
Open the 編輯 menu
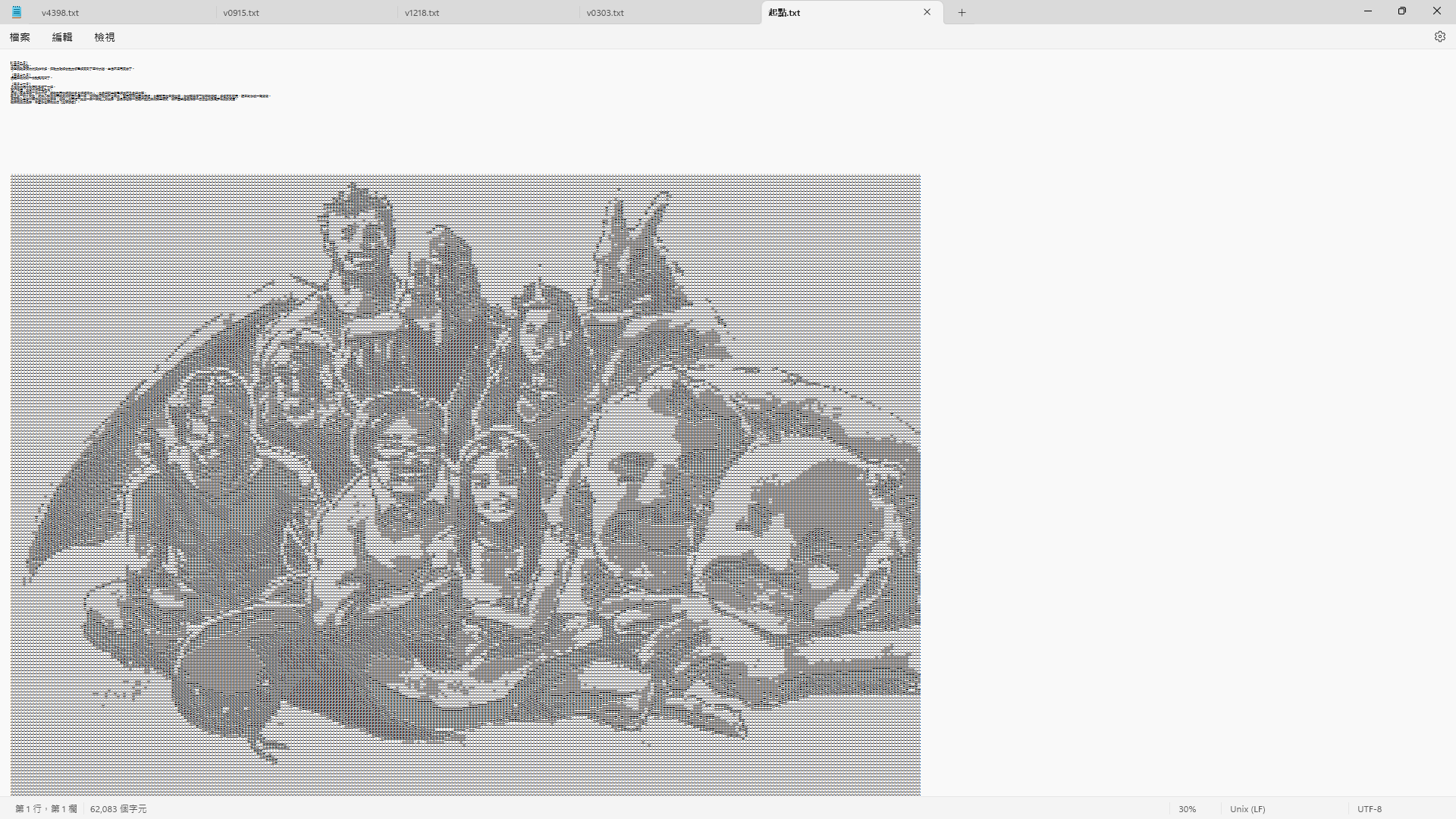pyautogui.click(x=62, y=37)
